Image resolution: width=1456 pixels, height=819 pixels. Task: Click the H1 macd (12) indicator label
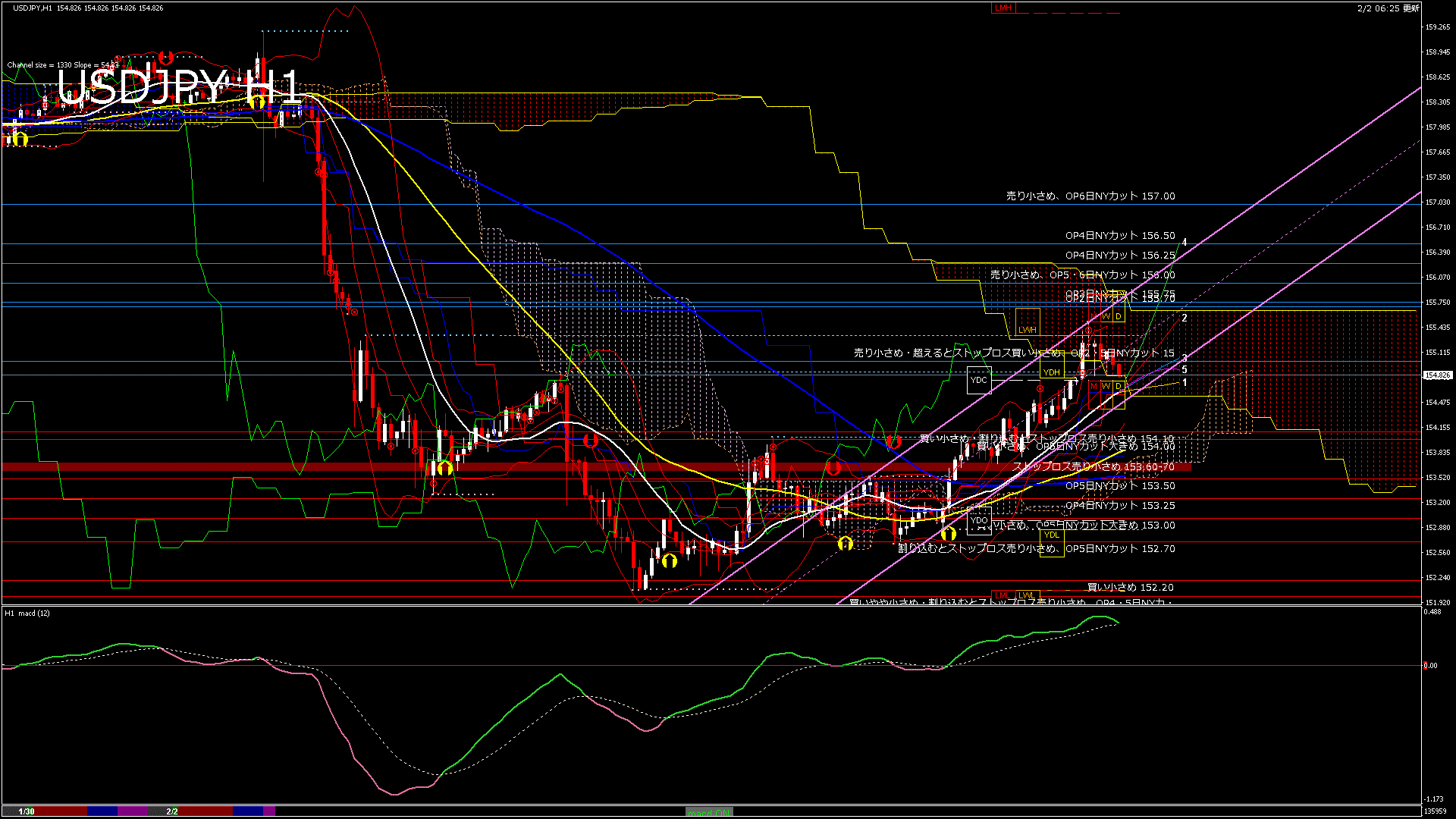[27, 613]
